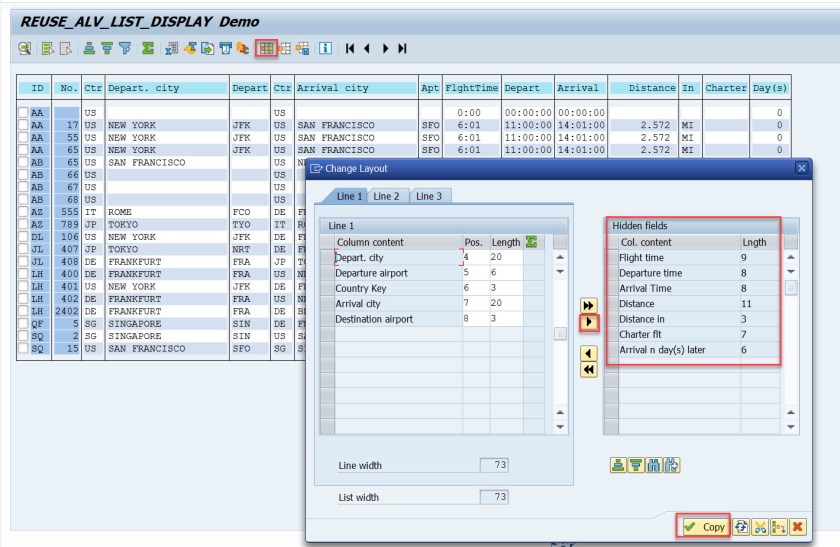Click the Line width value field
Image resolution: width=840 pixels, height=547 pixels.
494,465
